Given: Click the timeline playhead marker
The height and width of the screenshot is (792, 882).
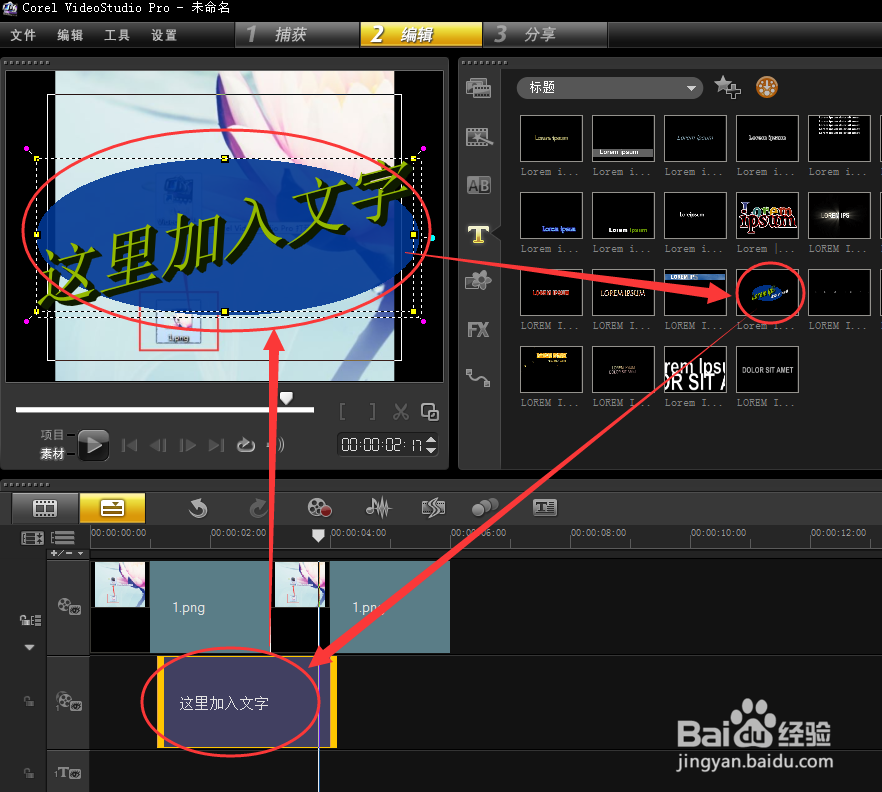Looking at the screenshot, I should click(318, 535).
